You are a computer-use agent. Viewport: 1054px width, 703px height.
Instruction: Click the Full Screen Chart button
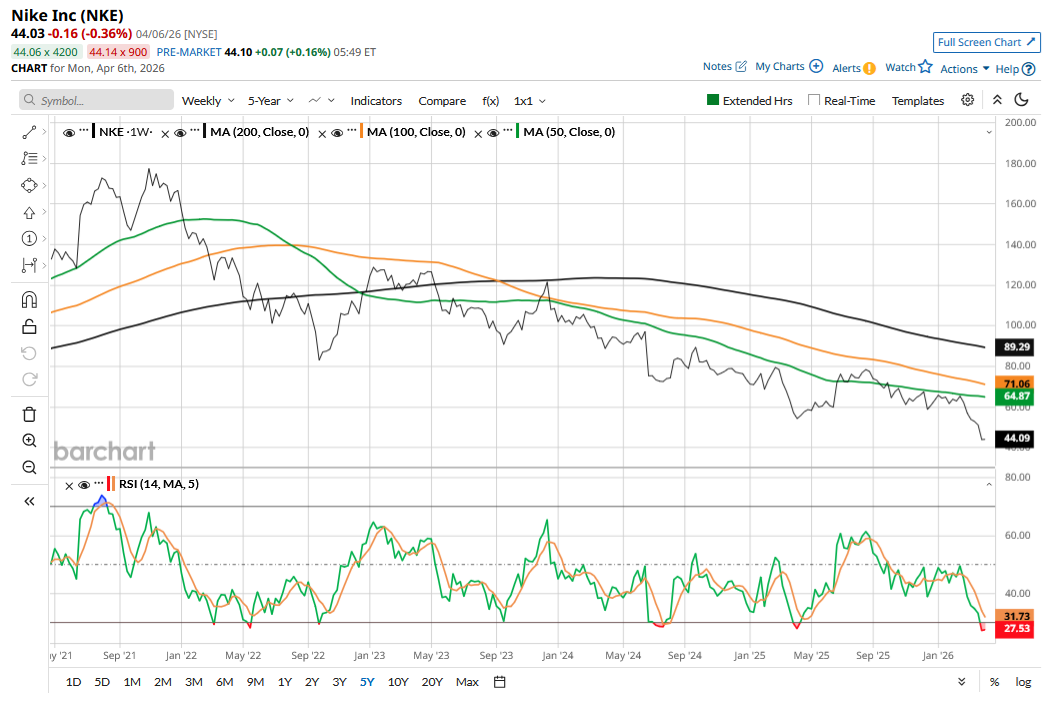click(x=986, y=42)
